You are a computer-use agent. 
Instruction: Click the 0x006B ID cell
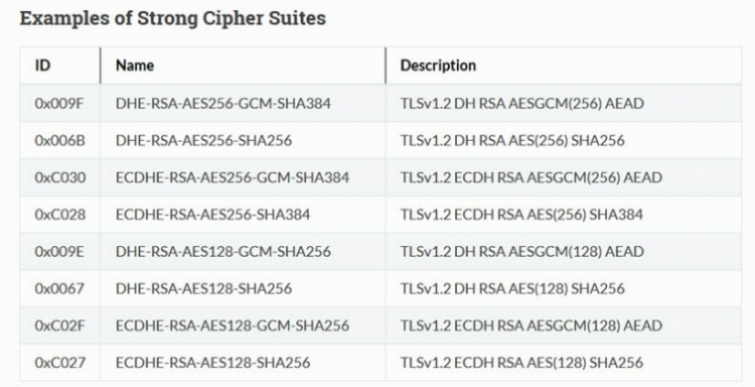pos(60,141)
